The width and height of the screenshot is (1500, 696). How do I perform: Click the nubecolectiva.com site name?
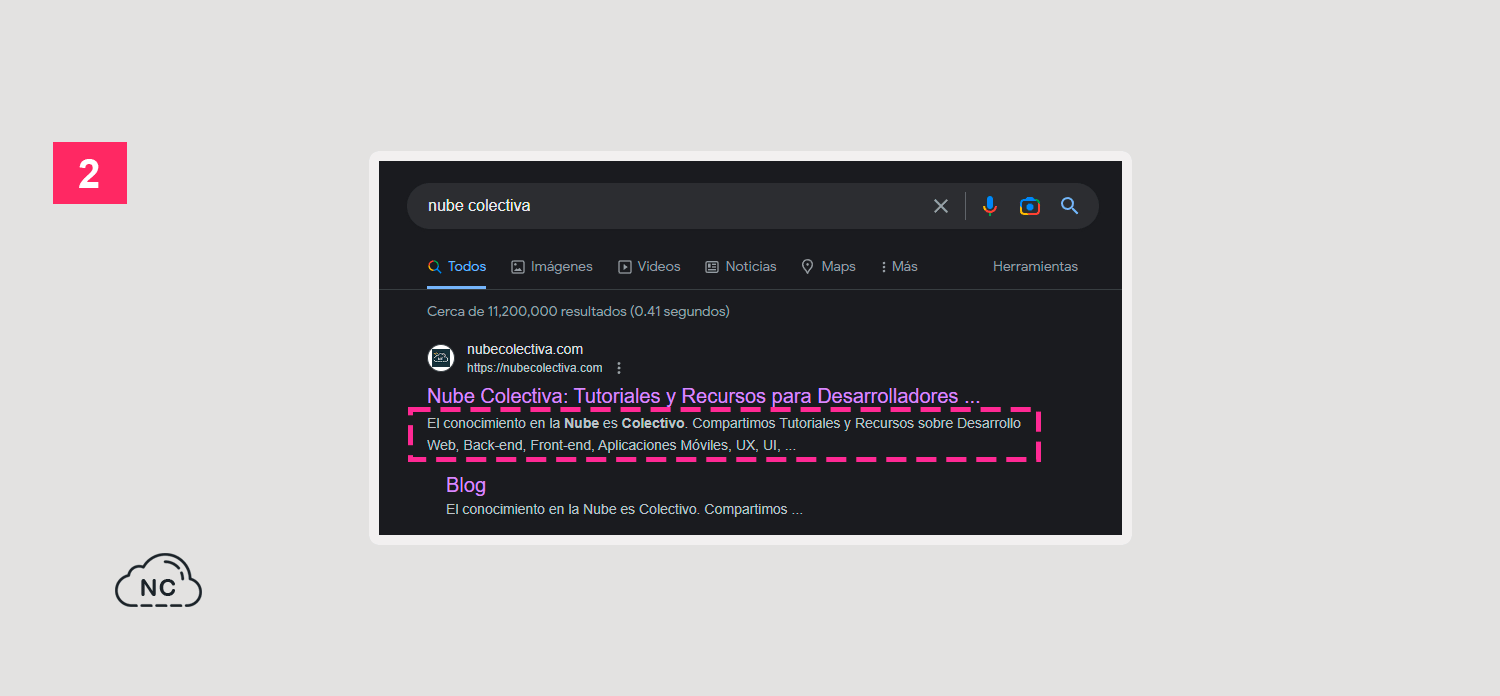point(525,350)
